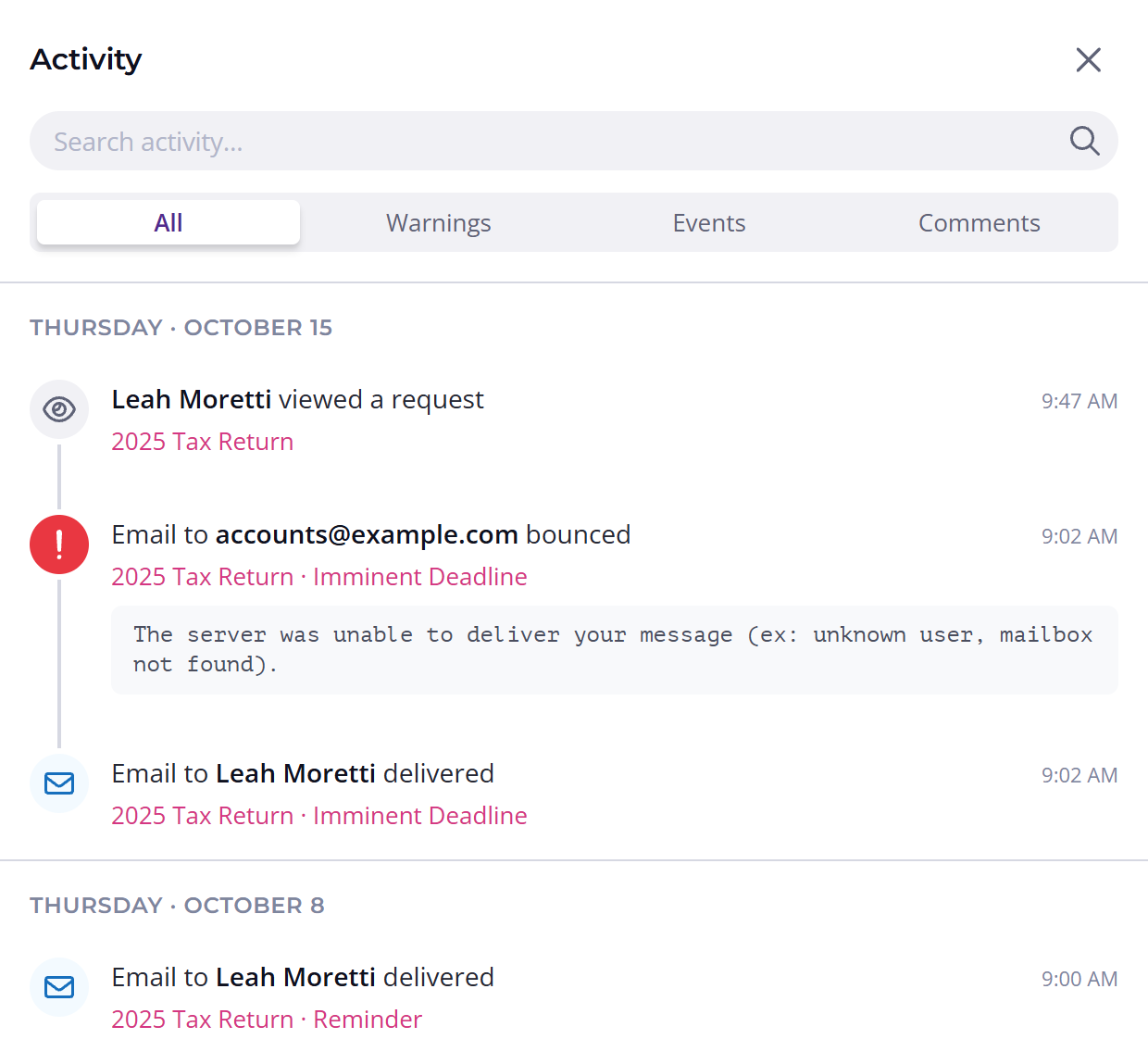Click the Activity panel title
Screen dimensions: 1148x1058
tap(86, 60)
